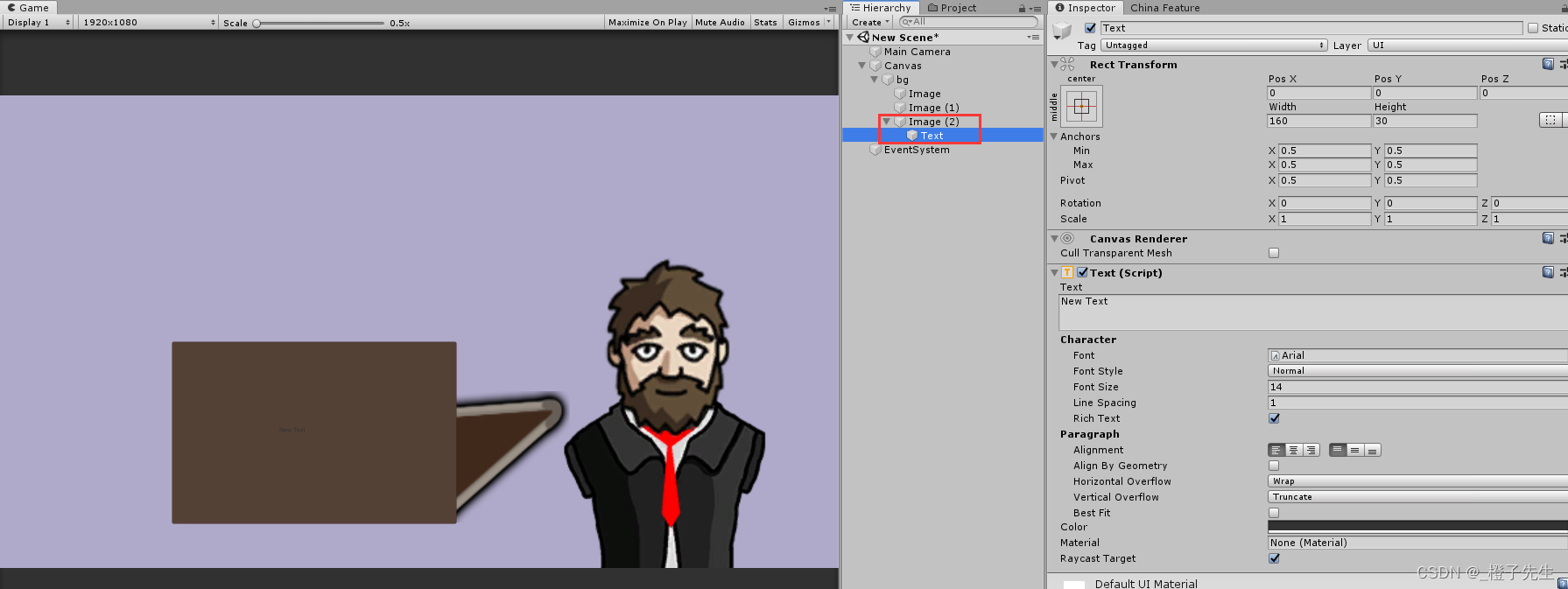1568x589 pixels.
Task: Click blueprint mode button beside Height field
Action: click(x=1550, y=120)
